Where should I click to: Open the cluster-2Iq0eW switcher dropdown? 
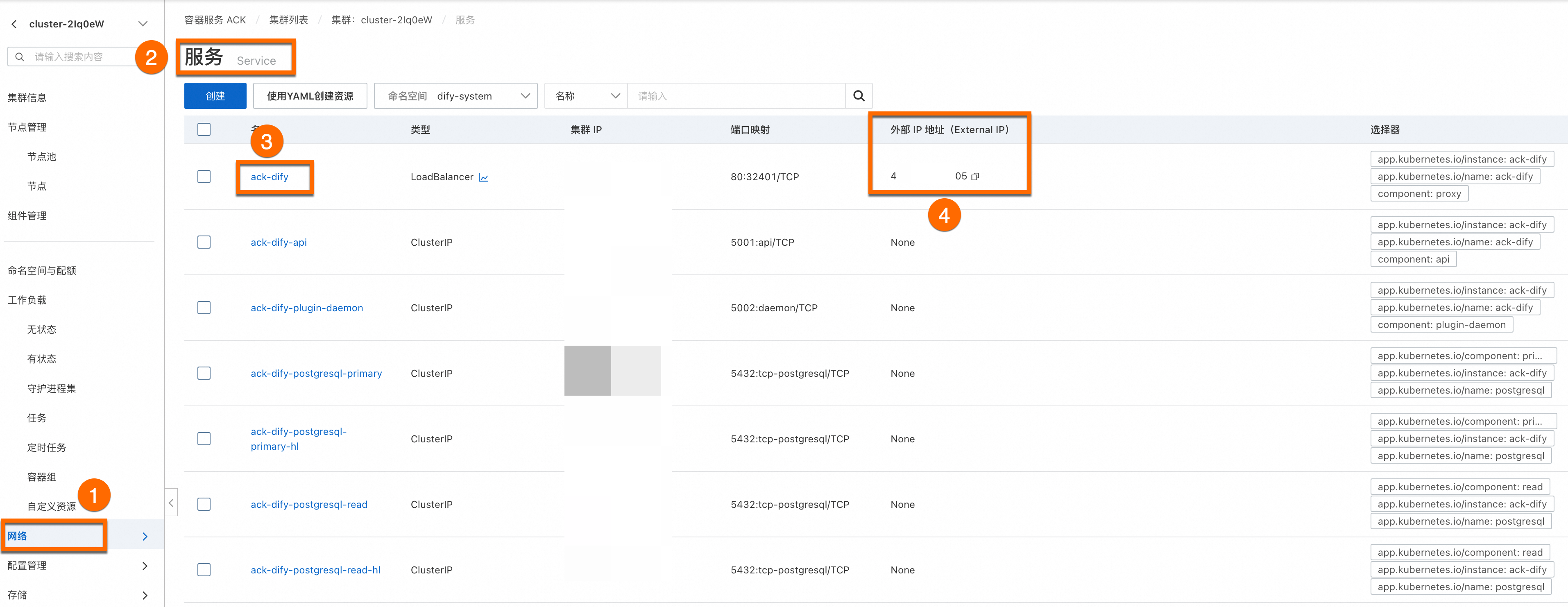[143, 24]
